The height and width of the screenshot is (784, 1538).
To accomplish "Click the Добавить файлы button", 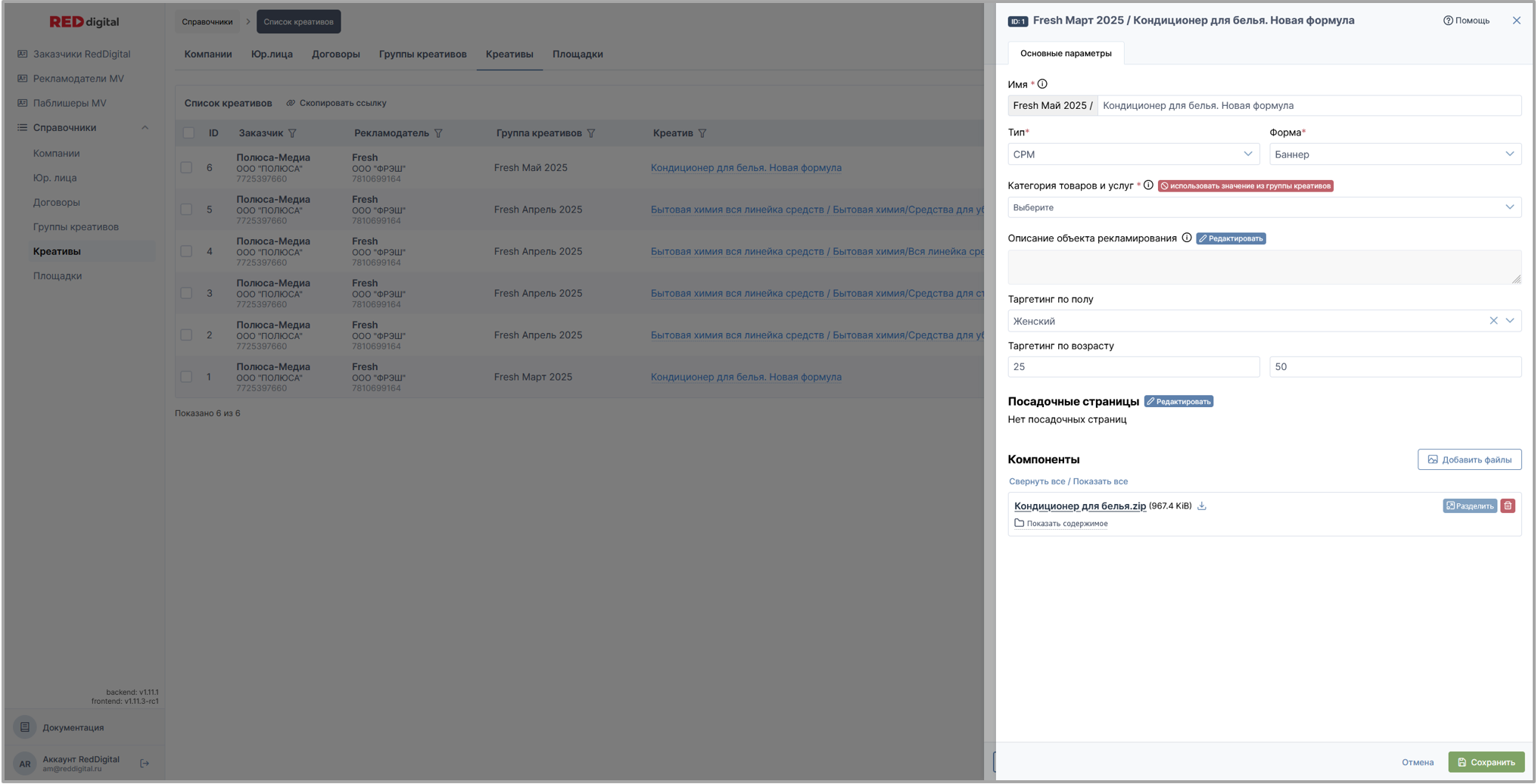I will click(x=1468, y=459).
